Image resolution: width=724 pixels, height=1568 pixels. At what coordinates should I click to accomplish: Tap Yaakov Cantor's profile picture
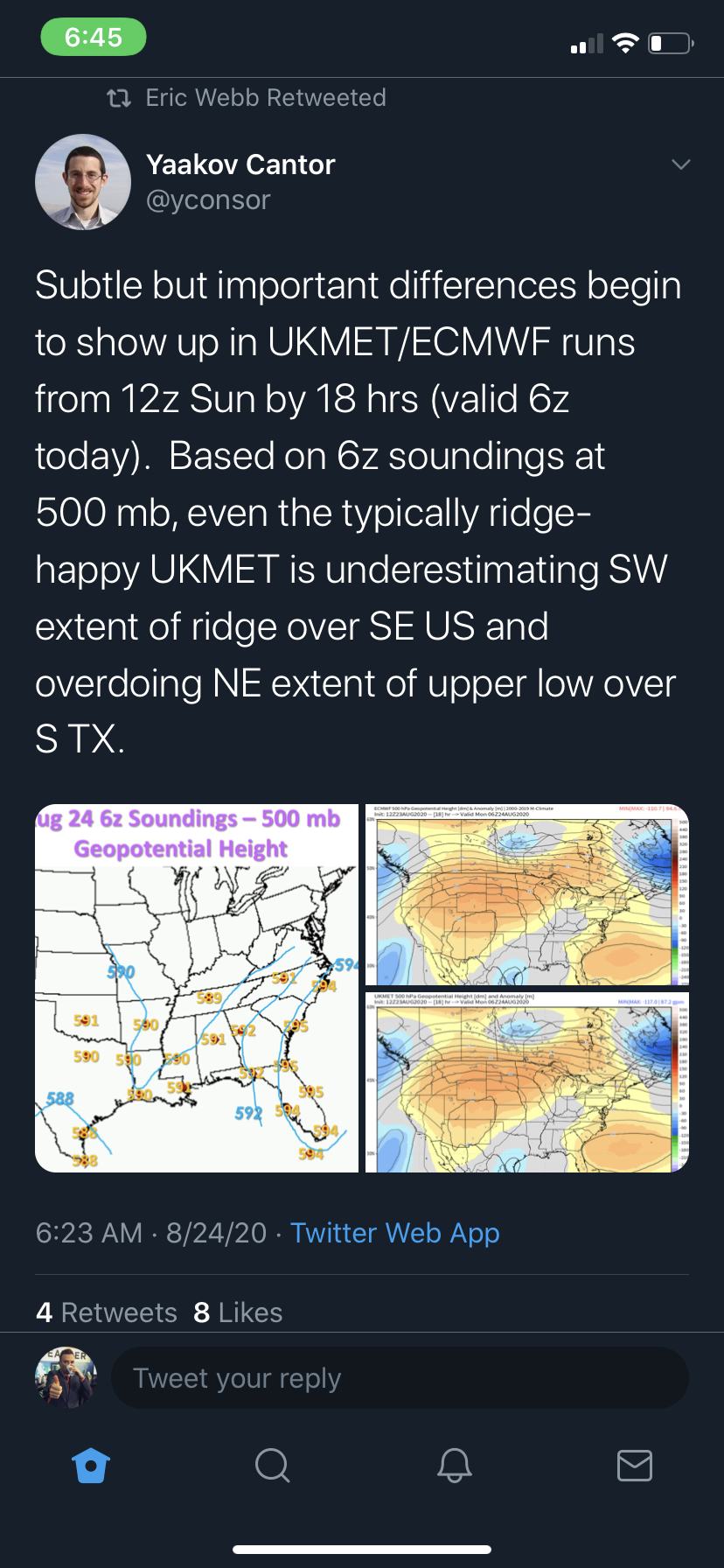coord(83,182)
